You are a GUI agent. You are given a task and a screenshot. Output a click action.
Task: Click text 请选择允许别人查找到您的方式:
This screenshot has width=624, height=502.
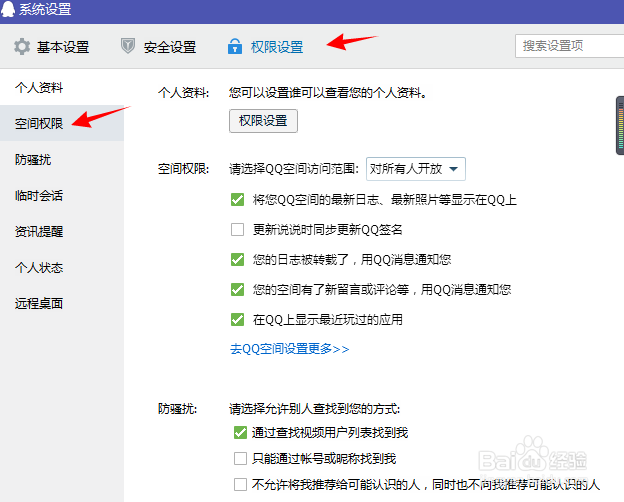(x=315, y=409)
